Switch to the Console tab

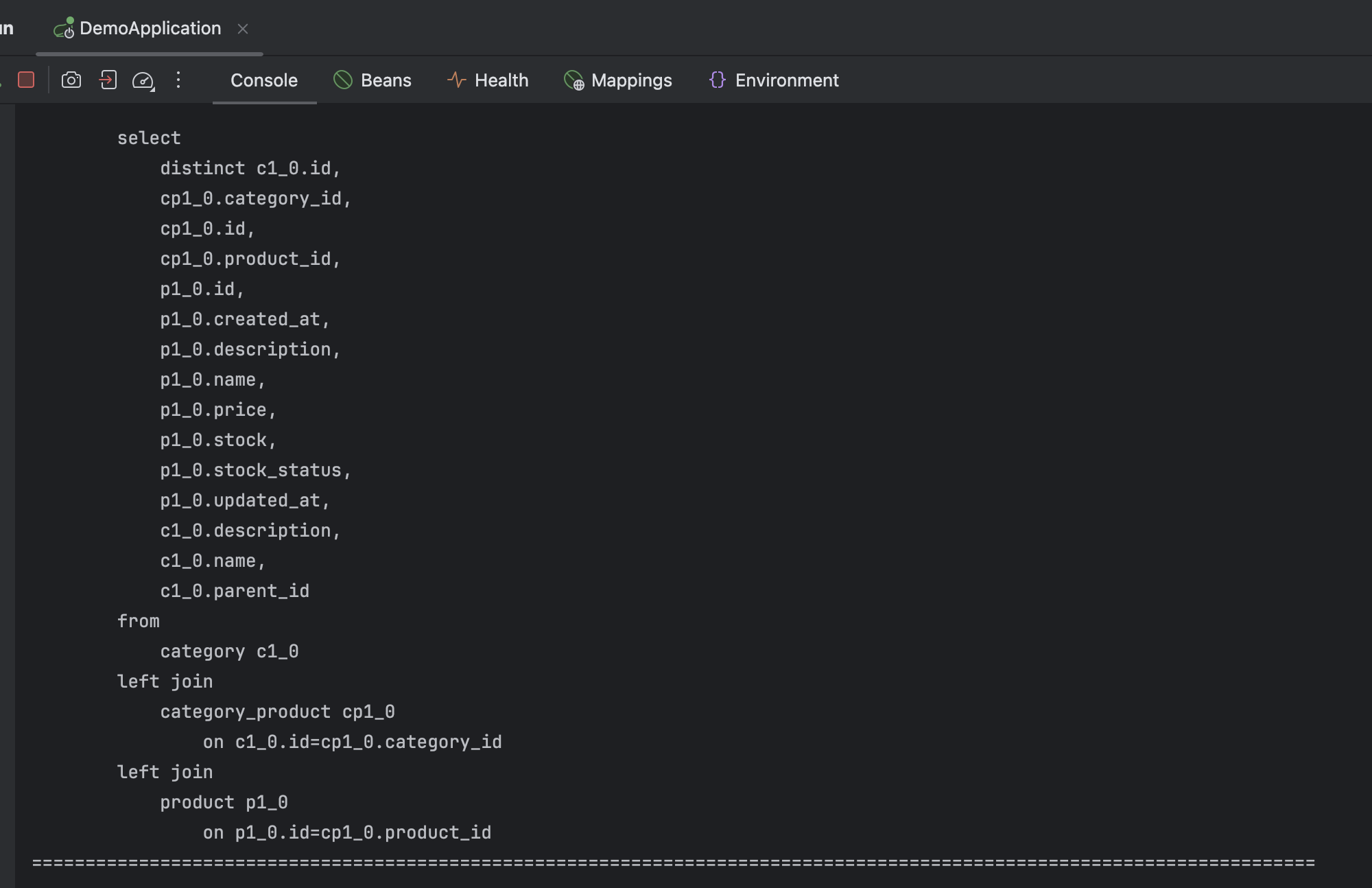(x=264, y=80)
